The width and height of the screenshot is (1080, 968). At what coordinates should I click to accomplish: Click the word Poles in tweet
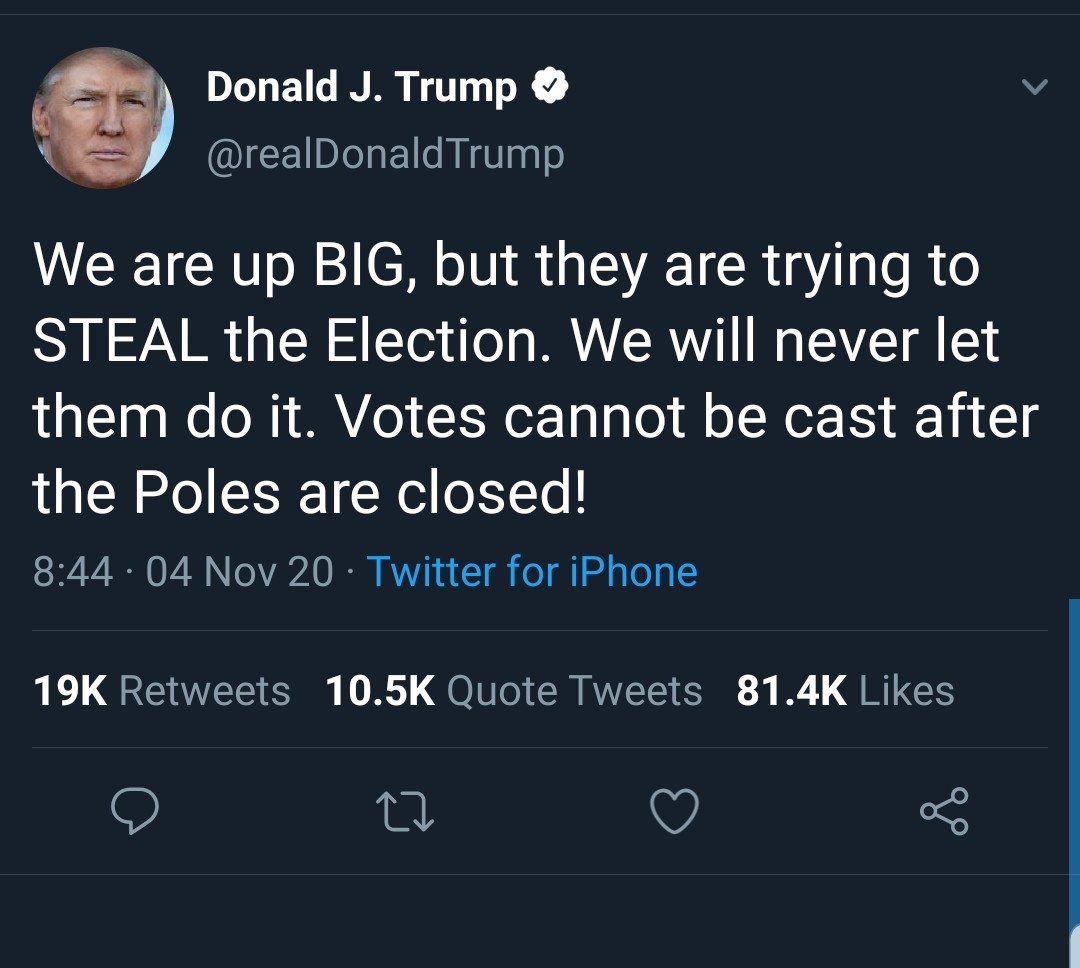(207, 492)
